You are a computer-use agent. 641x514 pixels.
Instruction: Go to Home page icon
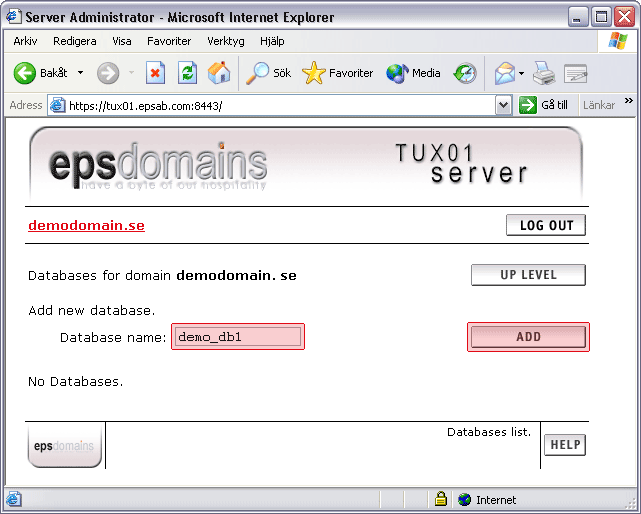point(219,73)
